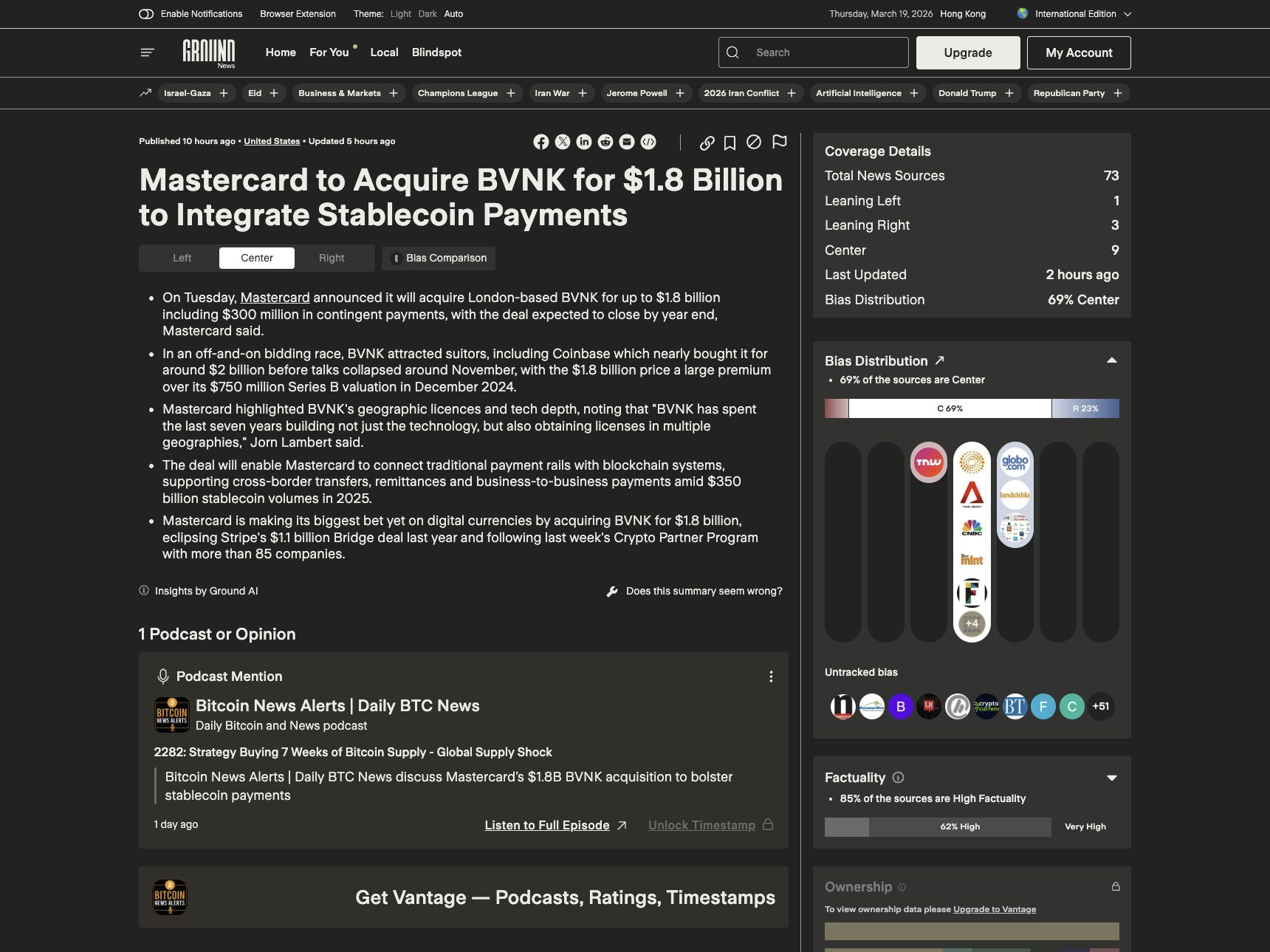Open the Artificial Intelligence topic tag
Image resolution: width=1270 pixels, height=952 pixels.
[859, 93]
